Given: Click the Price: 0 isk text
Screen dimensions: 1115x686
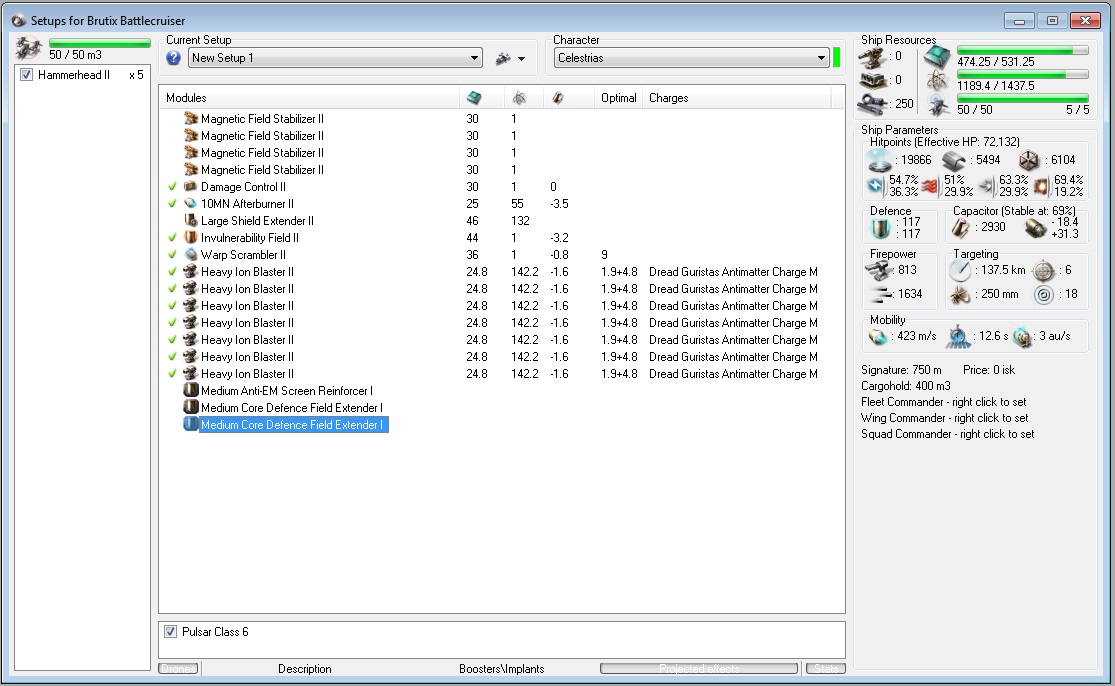Looking at the screenshot, I should (x=989, y=370).
